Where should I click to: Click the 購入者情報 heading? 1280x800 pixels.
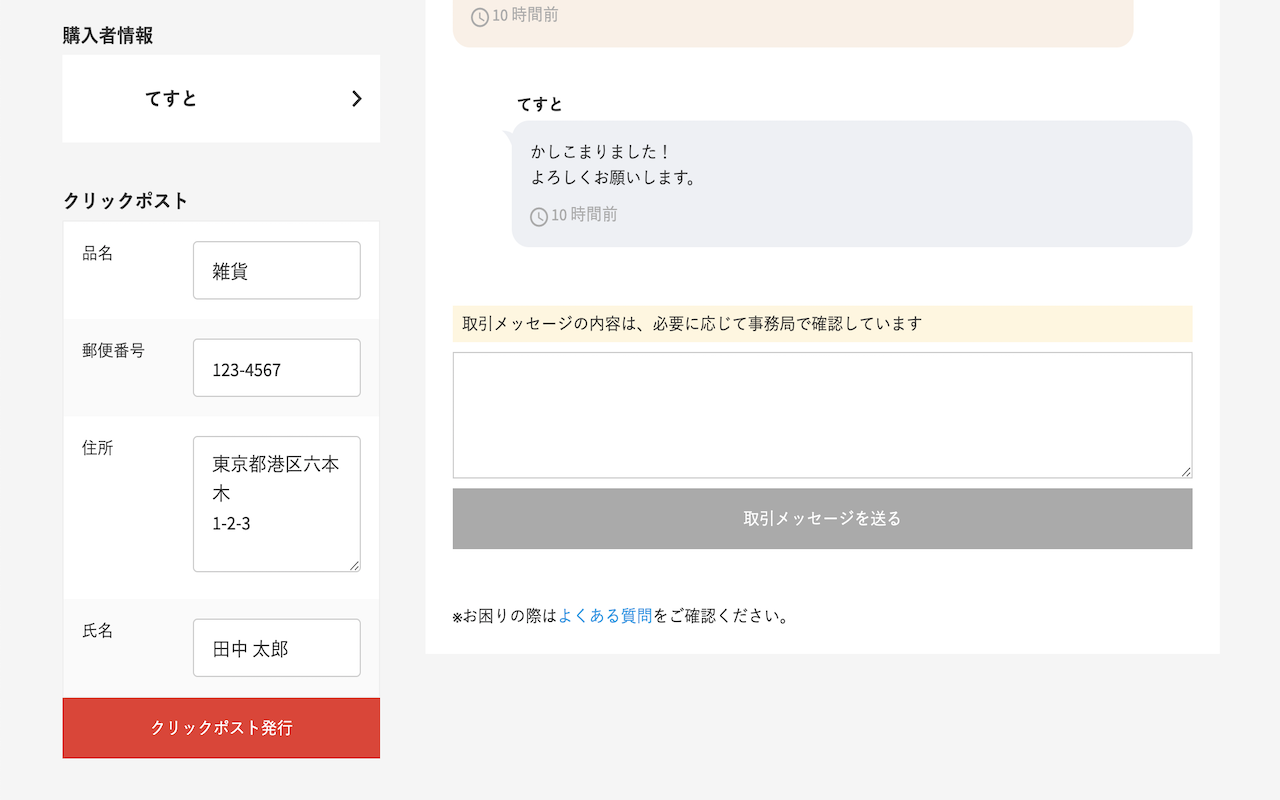108,36
